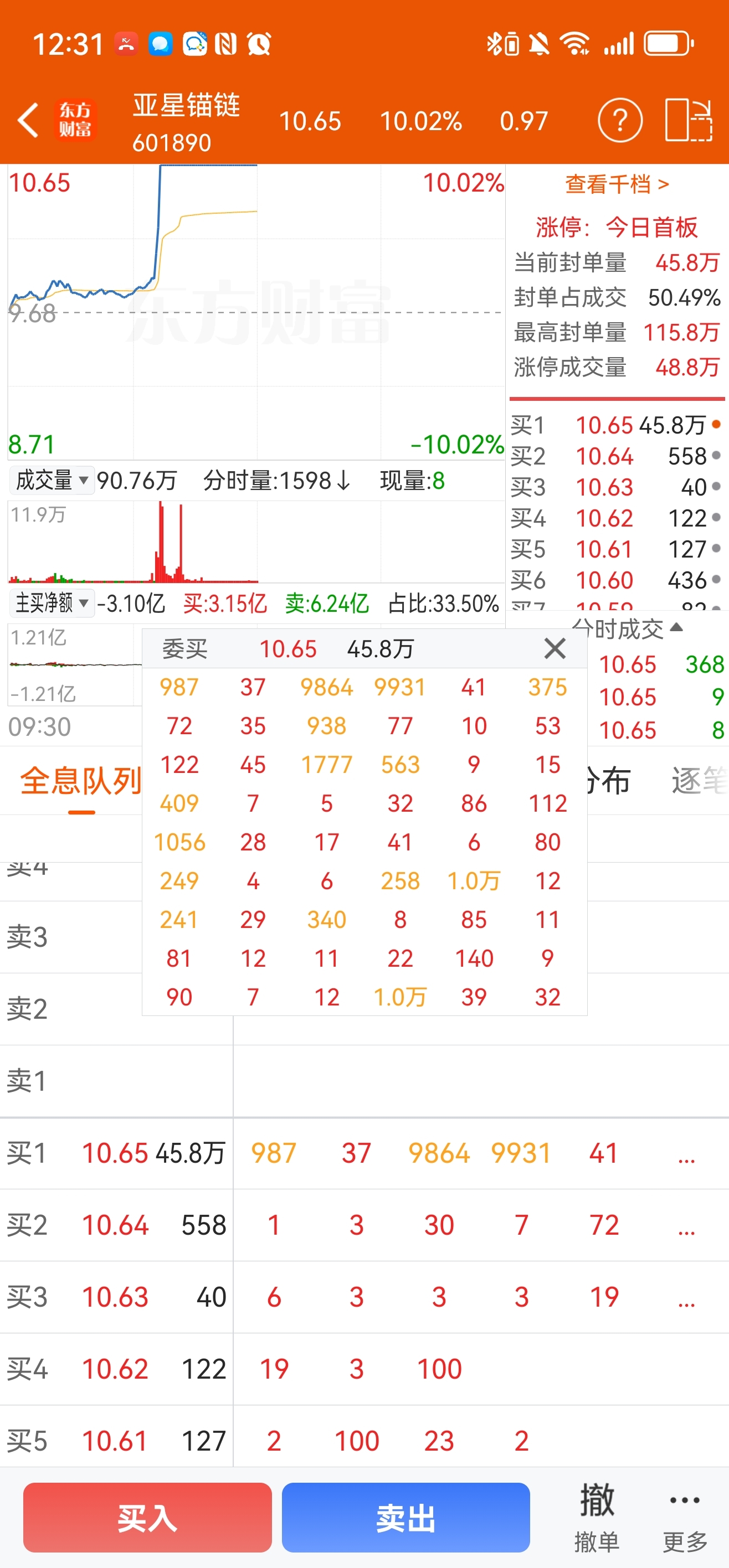Toggle the split-screen layout icon
Viewport: 729px width, 1568px height.
[688, 120]
